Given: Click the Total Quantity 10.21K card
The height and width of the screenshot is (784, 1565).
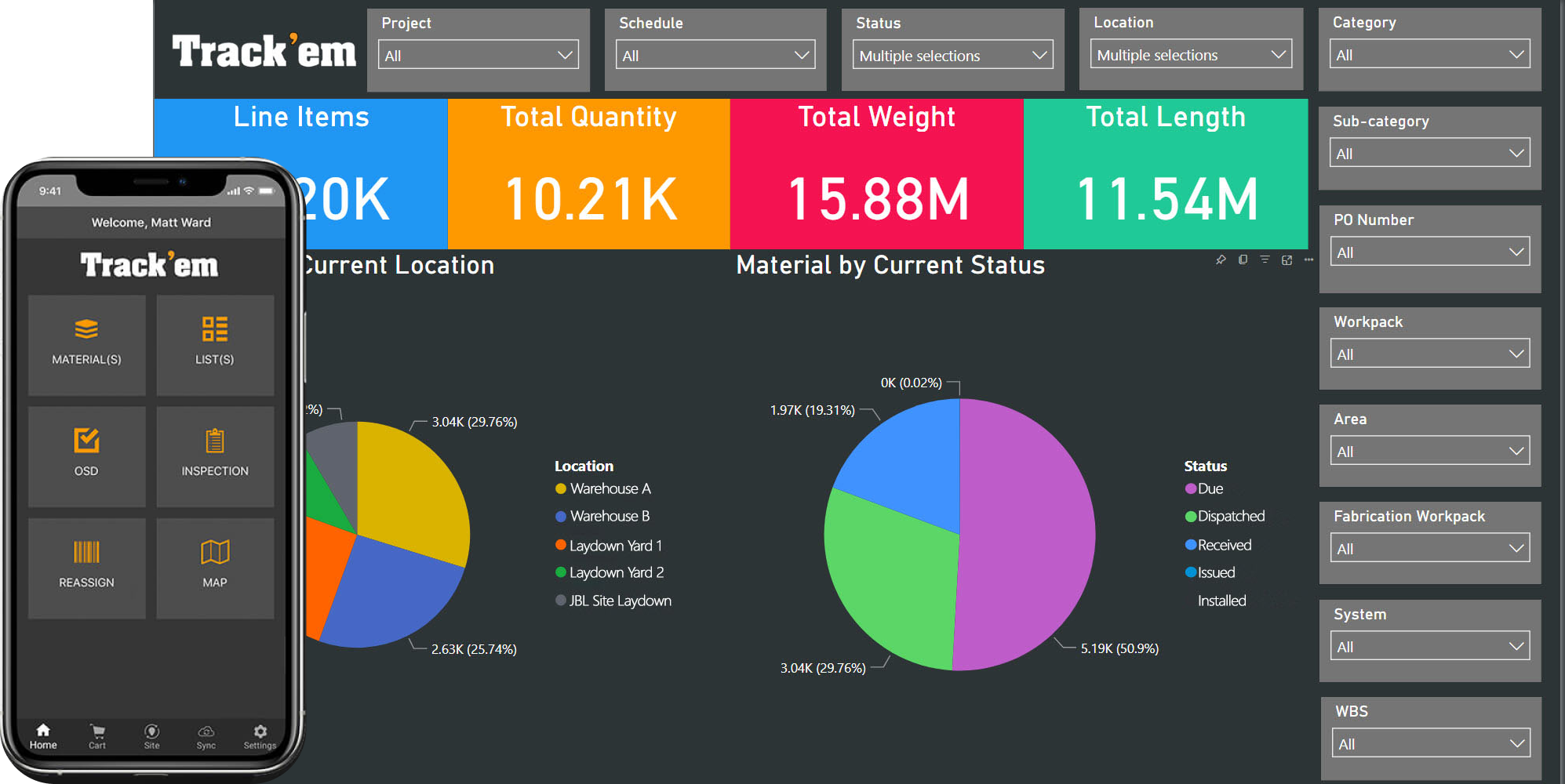Looking at the screenshot, I should [589, 174].
